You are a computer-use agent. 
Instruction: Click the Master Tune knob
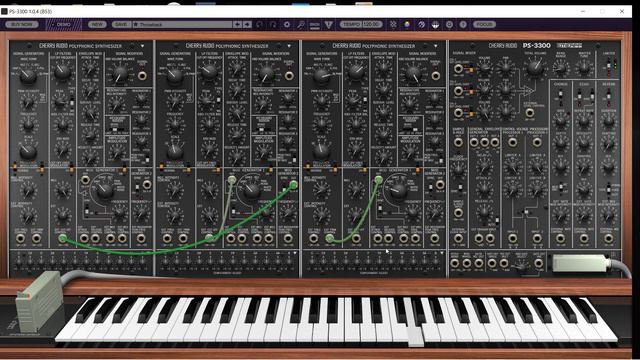tap(584, 69)
